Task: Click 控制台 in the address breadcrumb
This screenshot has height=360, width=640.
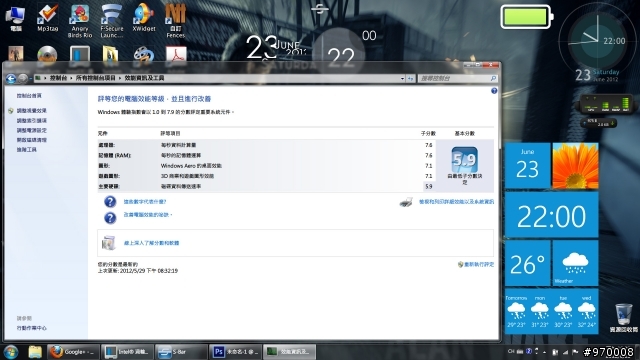Action: coord(58,78)
